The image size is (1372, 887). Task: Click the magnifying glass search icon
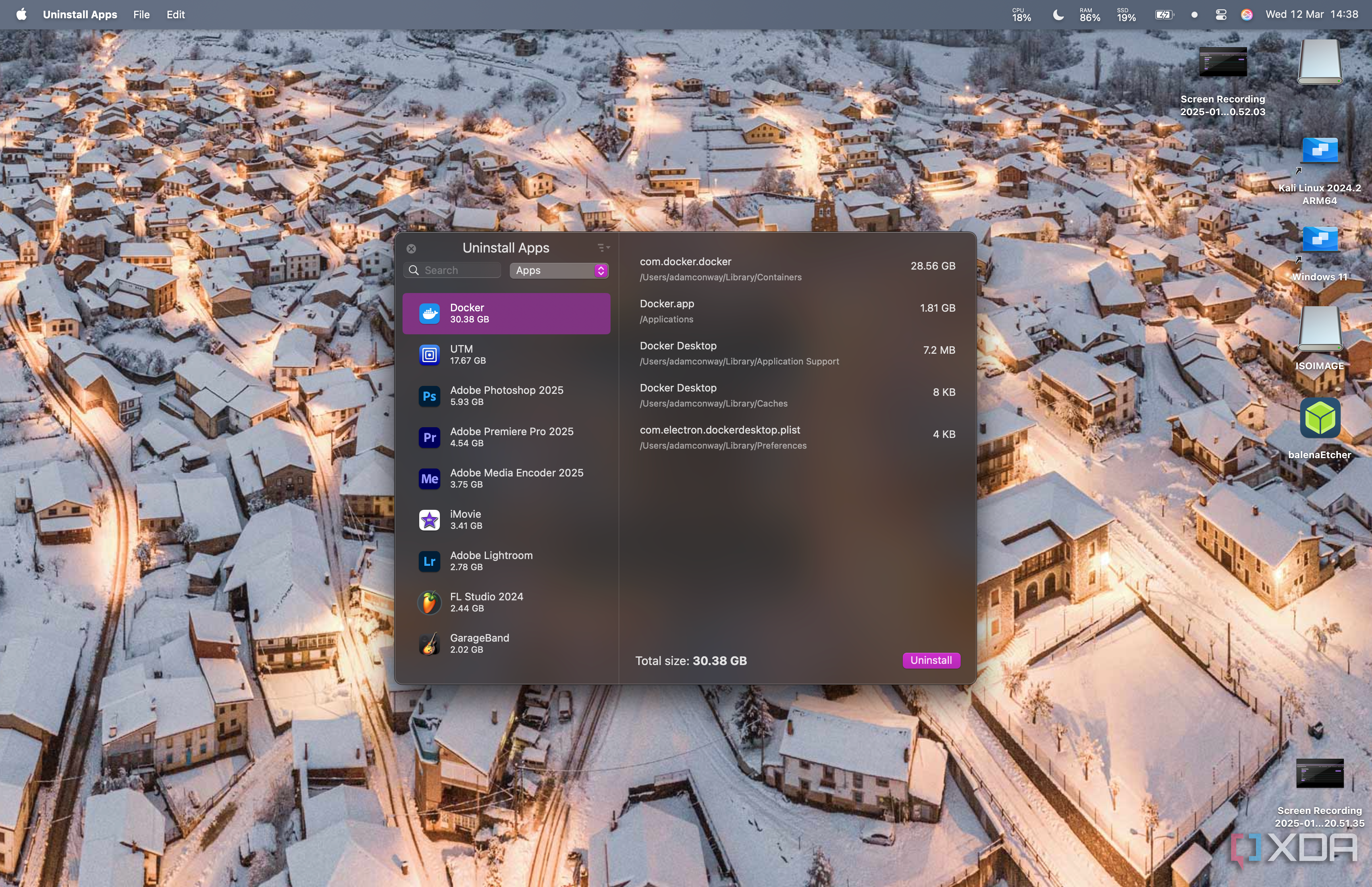click(x=414, y=270)
